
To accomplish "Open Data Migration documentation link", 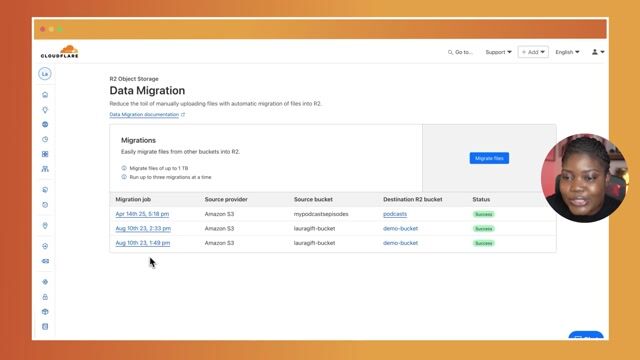I will 144,115.
